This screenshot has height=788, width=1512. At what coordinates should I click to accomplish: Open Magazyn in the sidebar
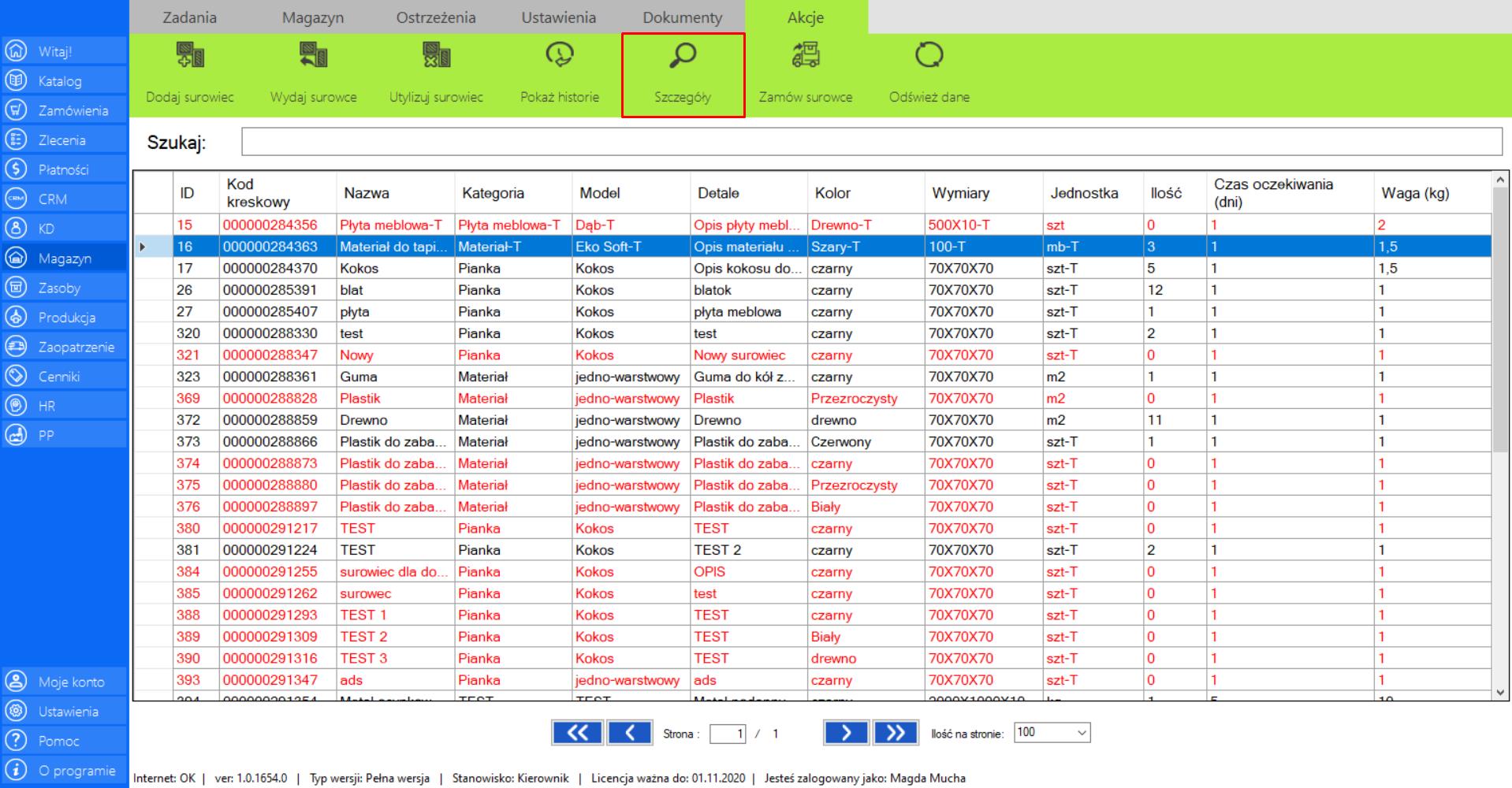(64, 258)
